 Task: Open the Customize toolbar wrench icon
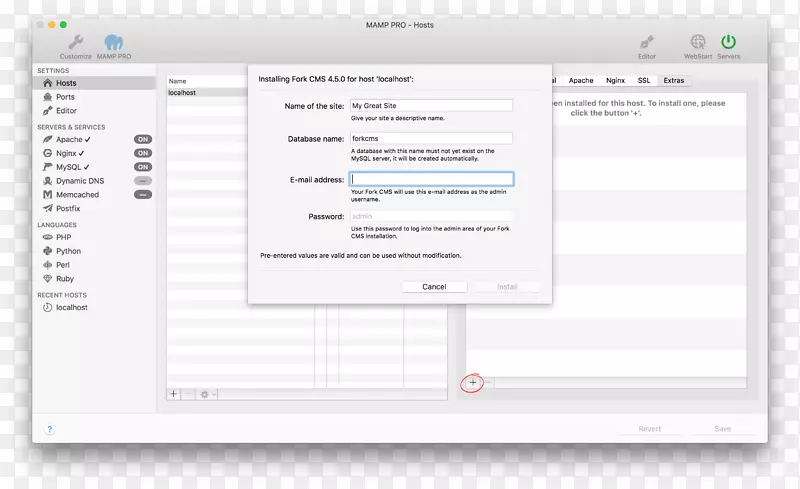tap(75, 42)
